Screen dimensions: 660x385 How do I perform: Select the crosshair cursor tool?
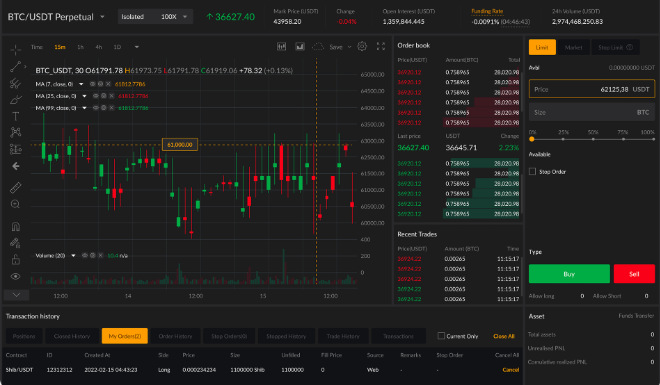[16, 50]
